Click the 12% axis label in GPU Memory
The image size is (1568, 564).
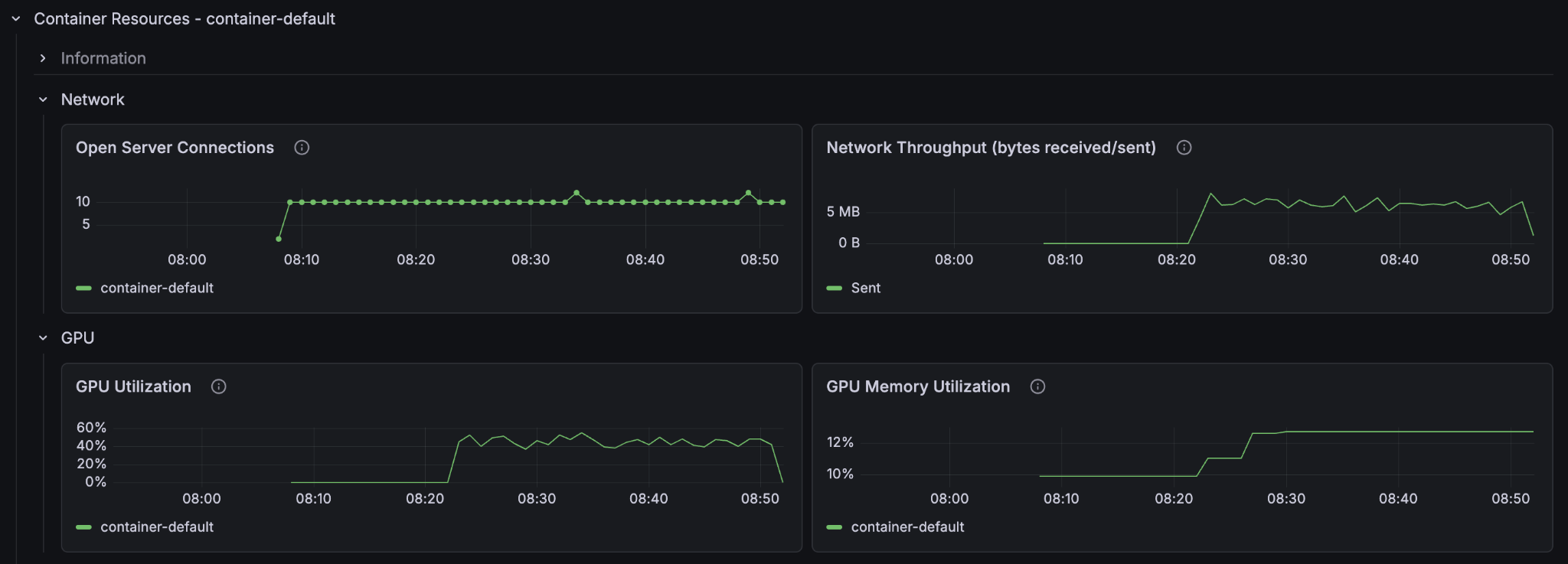click(x=840, y=442)
